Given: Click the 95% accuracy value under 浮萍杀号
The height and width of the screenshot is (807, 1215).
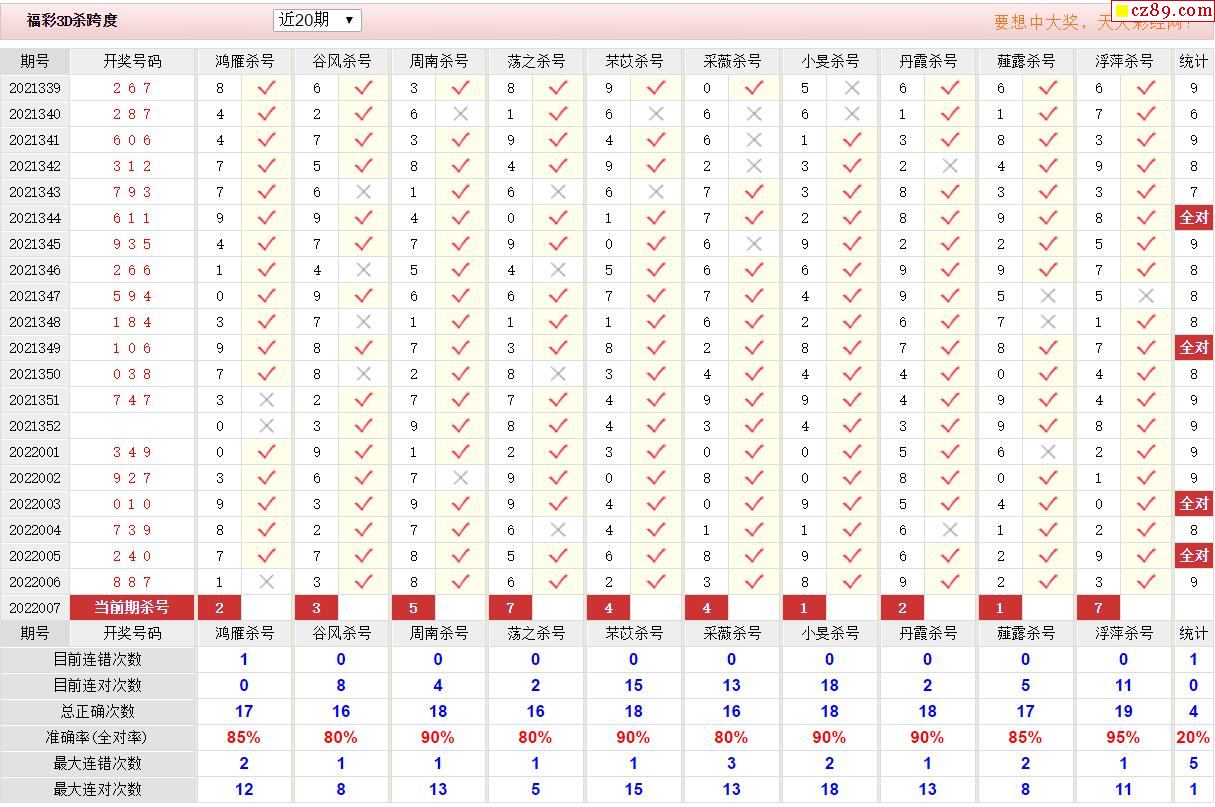Looking at the screenshot, I should pyautogui.click(x=1123, y=737).
